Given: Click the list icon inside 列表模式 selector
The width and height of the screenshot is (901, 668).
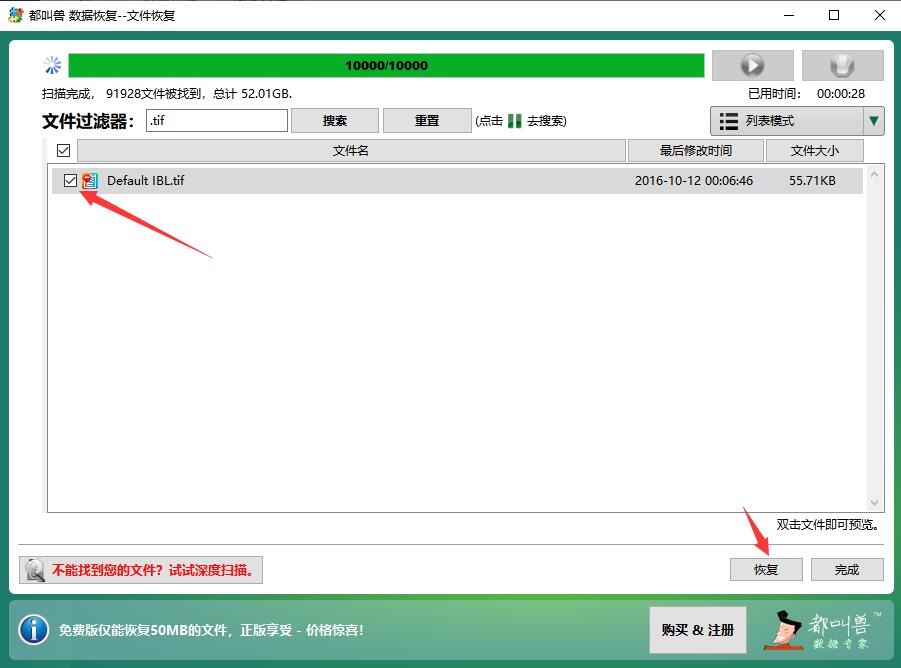Looking at the screenshot, I should click(x=729, y=120).
